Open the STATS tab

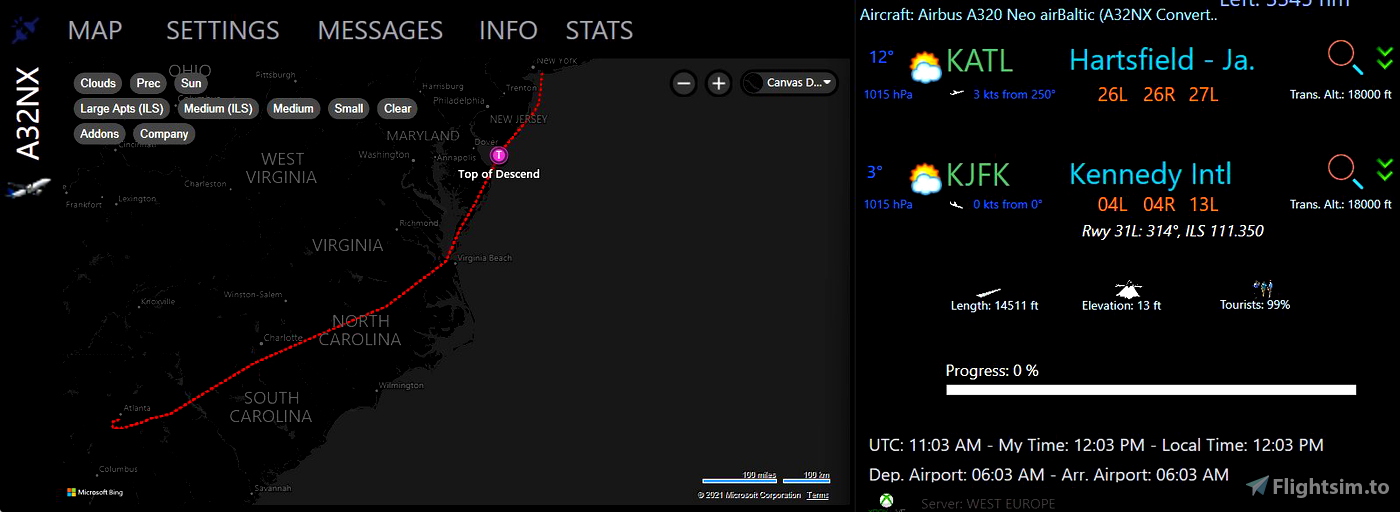click(599, 30)
